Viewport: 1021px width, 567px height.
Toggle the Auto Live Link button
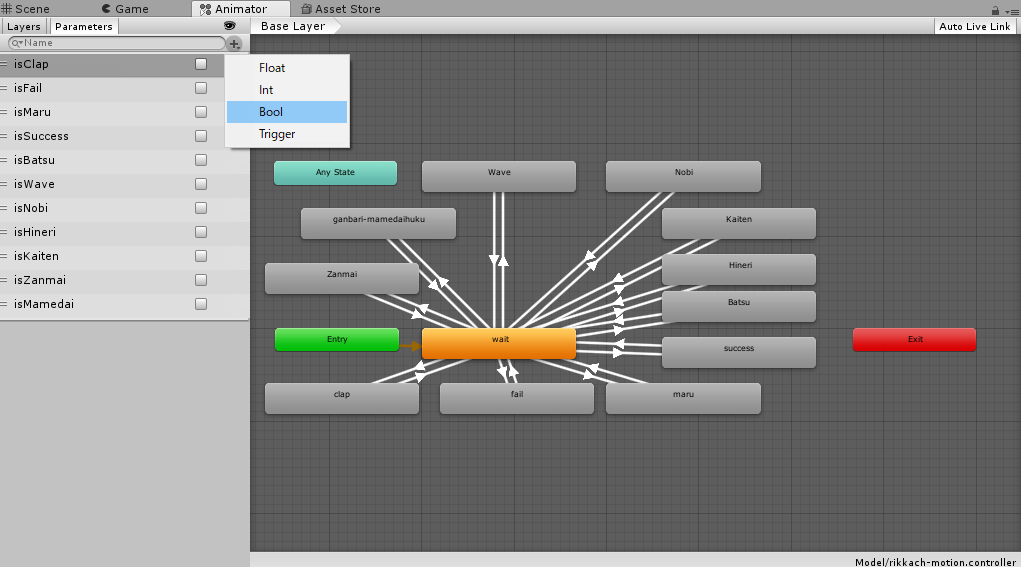[x=975, y=27]
